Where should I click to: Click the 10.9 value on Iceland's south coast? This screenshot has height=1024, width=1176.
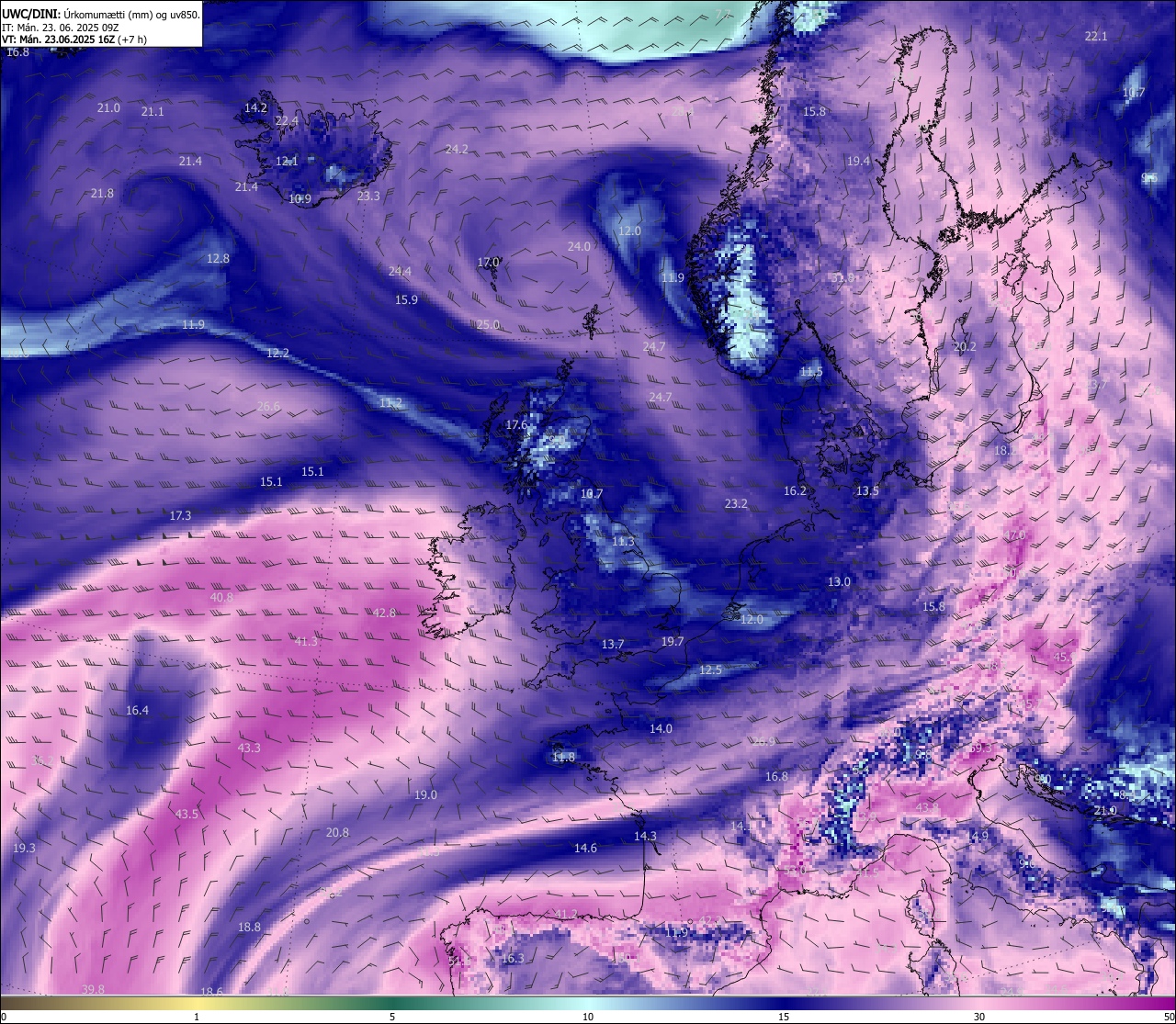(x=300, y=198)
